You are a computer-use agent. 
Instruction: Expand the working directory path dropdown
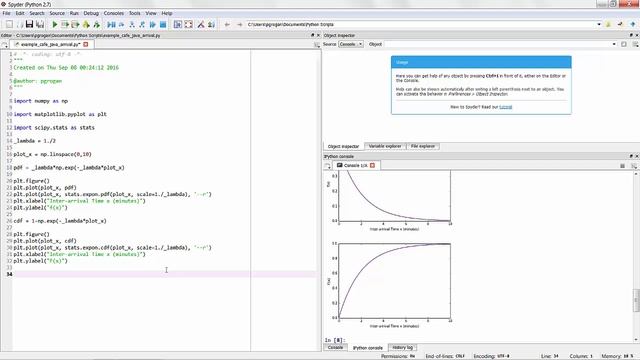pyautogui.click(x=599, y=24)
